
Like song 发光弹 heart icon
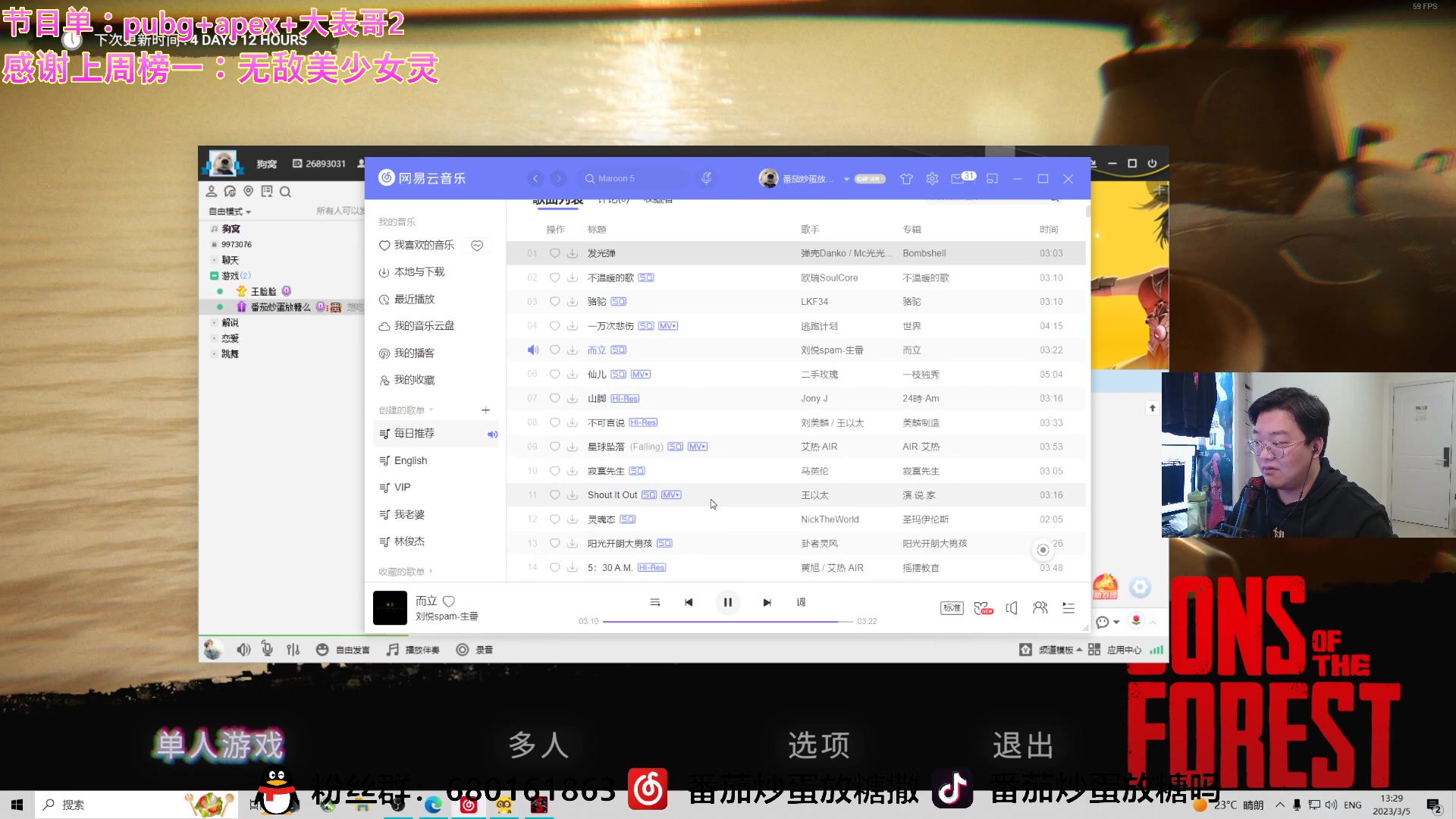point(554,253)
